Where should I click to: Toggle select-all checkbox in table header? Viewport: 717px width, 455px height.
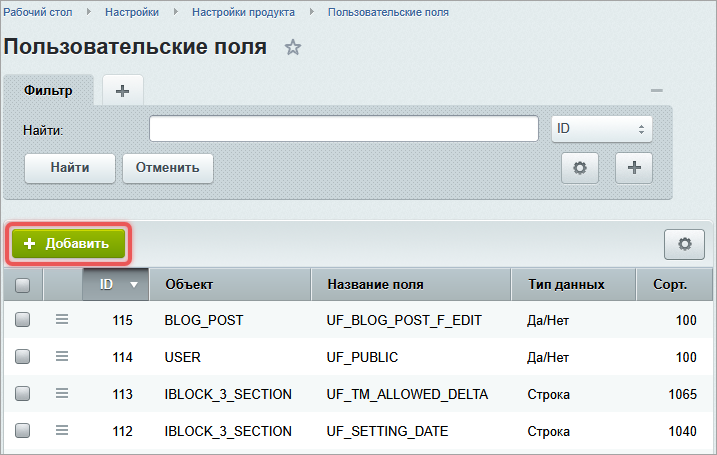[x=23, y=285]
